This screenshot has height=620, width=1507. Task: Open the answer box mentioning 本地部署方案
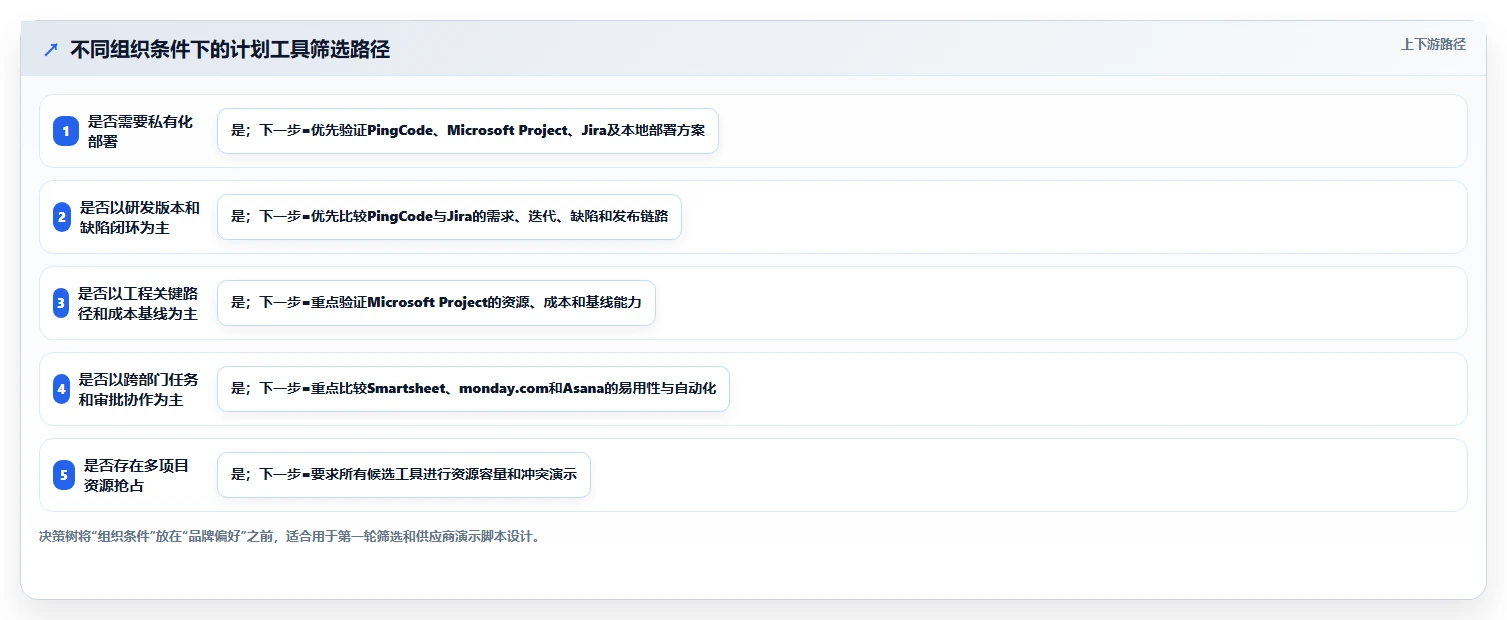tap(468, 131)
